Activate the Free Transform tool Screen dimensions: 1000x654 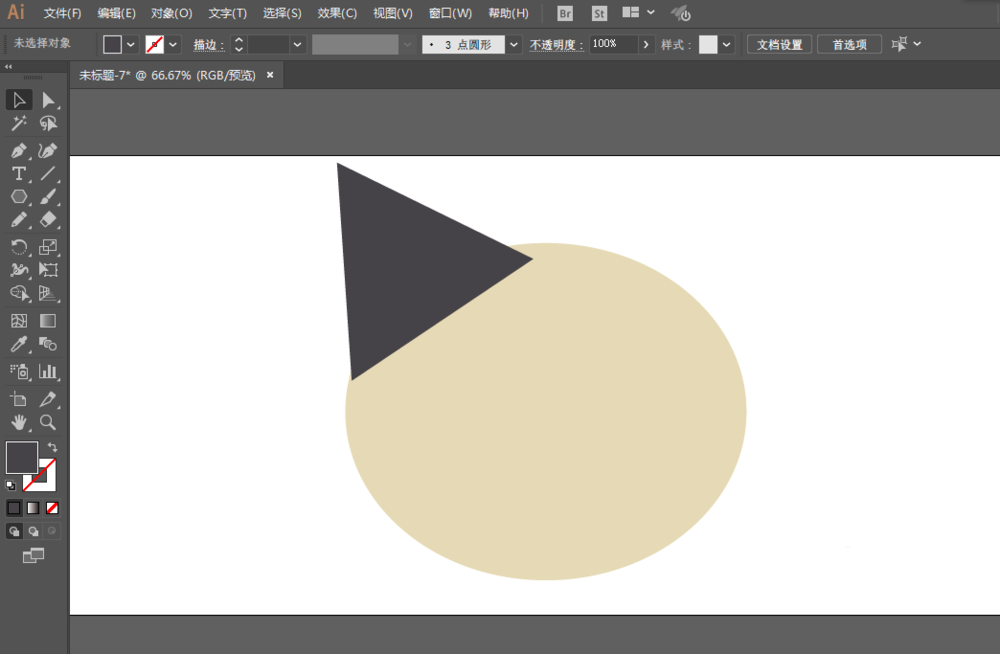coord(48,269)
